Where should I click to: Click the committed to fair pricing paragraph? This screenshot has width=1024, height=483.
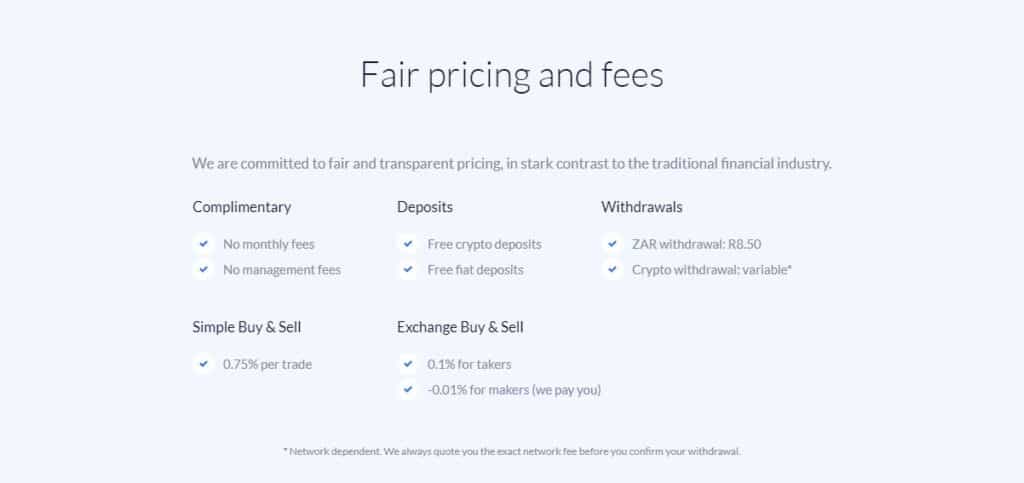[512, 163]
